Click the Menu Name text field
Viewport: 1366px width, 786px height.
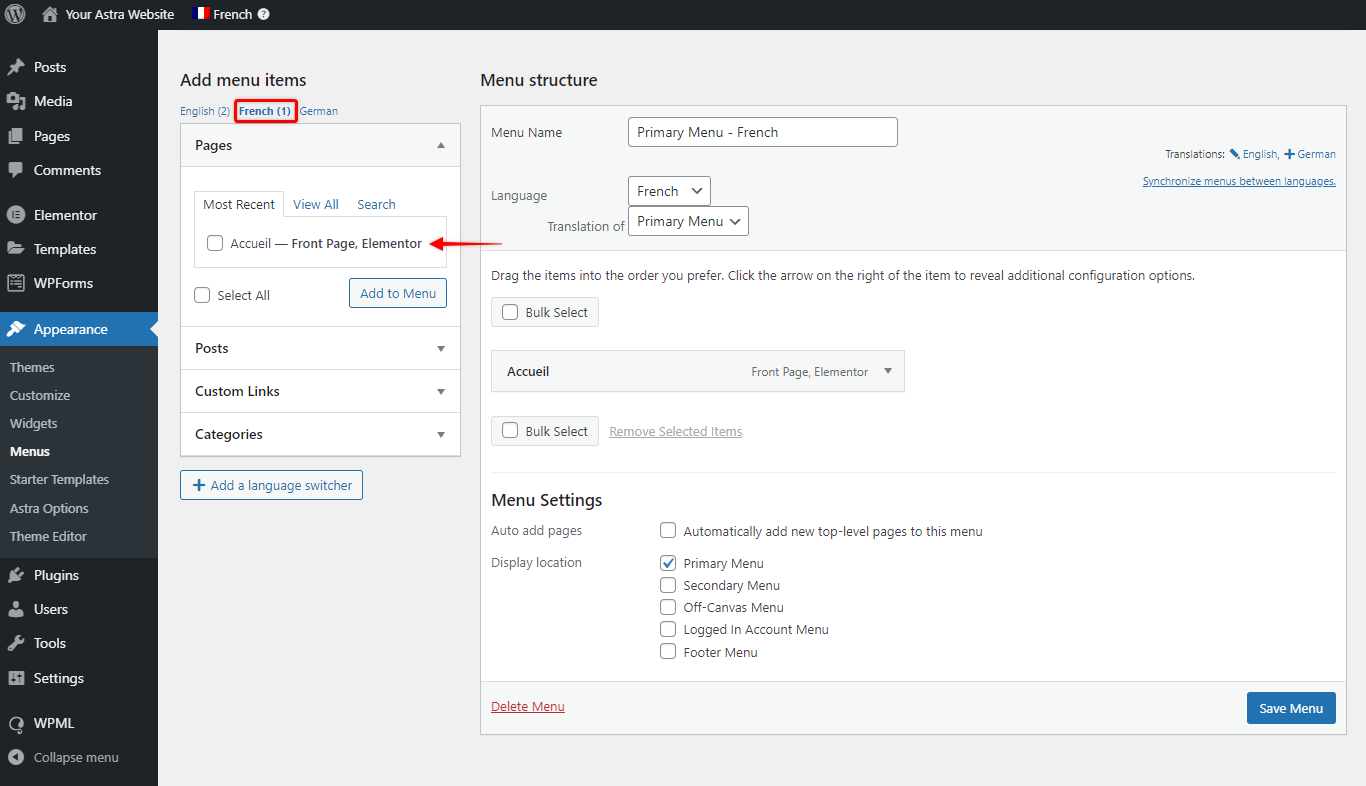pyautogui.click(x=763, y=132)
